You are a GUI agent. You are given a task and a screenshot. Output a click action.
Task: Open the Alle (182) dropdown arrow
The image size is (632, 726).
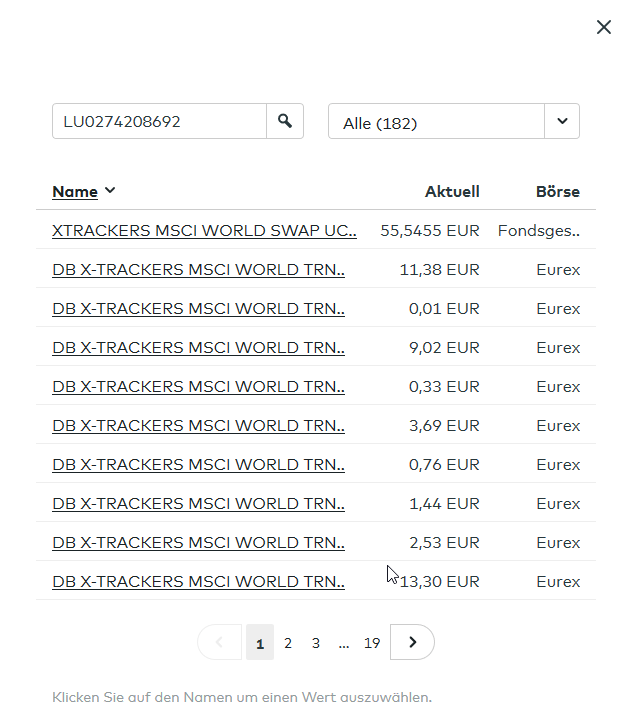[x=562, y=122]
